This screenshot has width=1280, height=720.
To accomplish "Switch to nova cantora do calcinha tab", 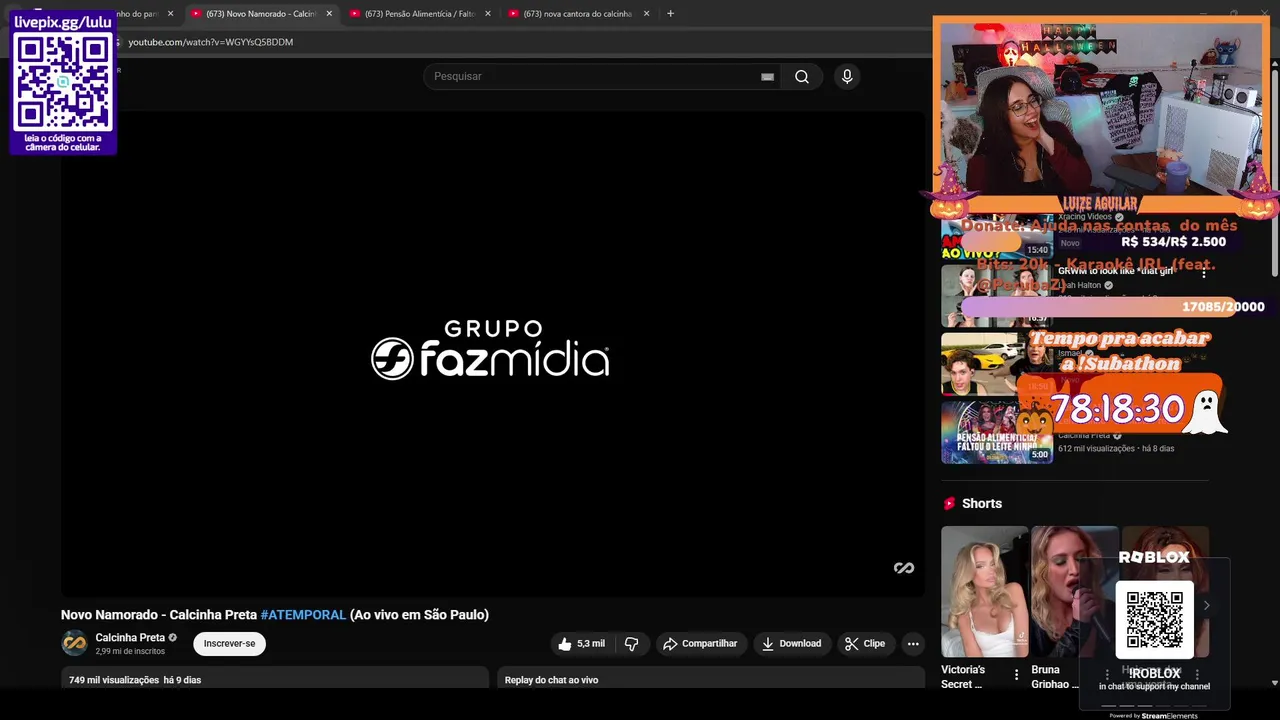I will (x=578, y=14).
